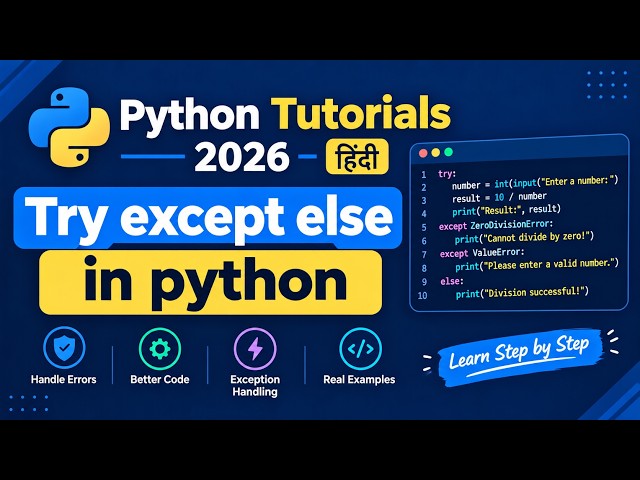Viewport: 640px width, 480px height.
Task: Click the Handle Errors shield icon
Action: pos(64,347)
